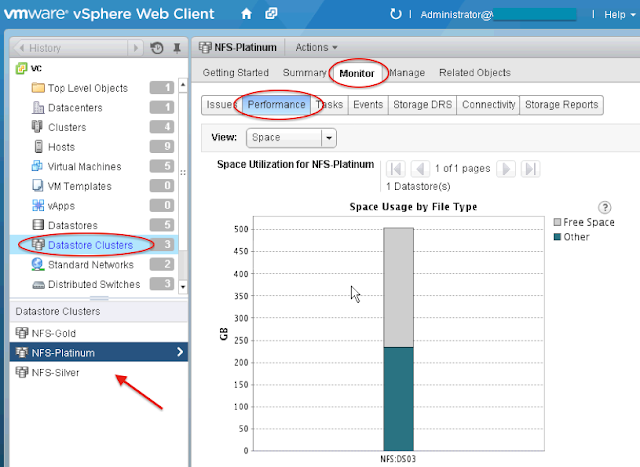Click the NFS:DS03 axis label
The image size is (640, 467).
pos(398,459)
